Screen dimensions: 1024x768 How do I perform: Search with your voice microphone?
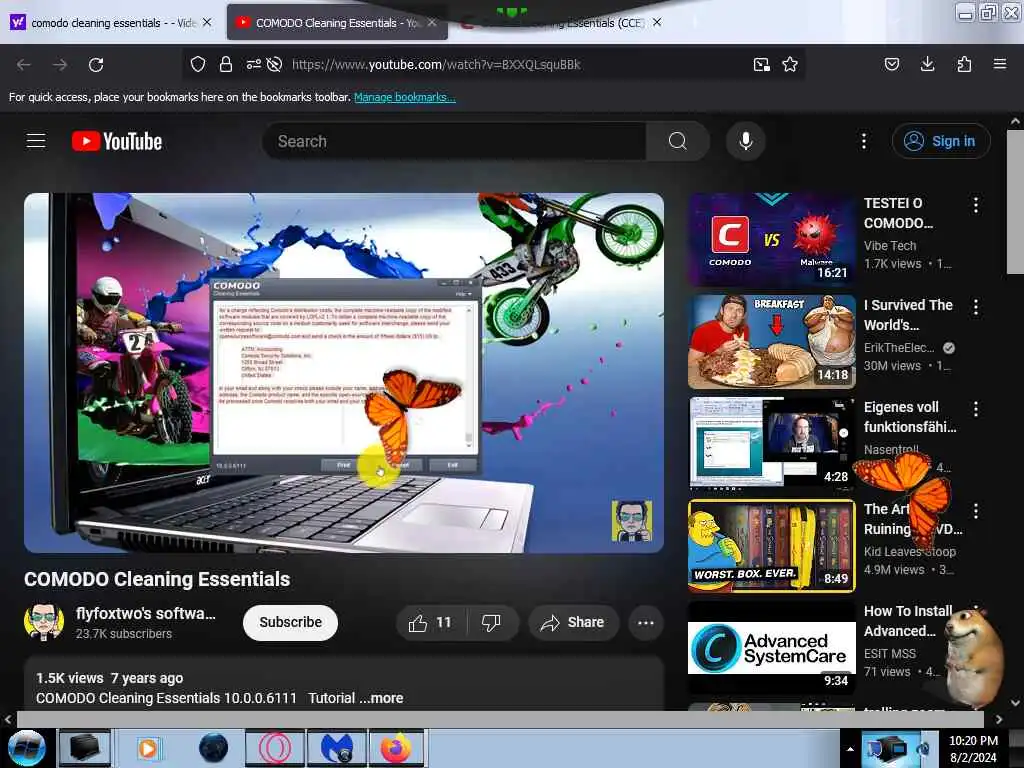(x=746, y=141)
